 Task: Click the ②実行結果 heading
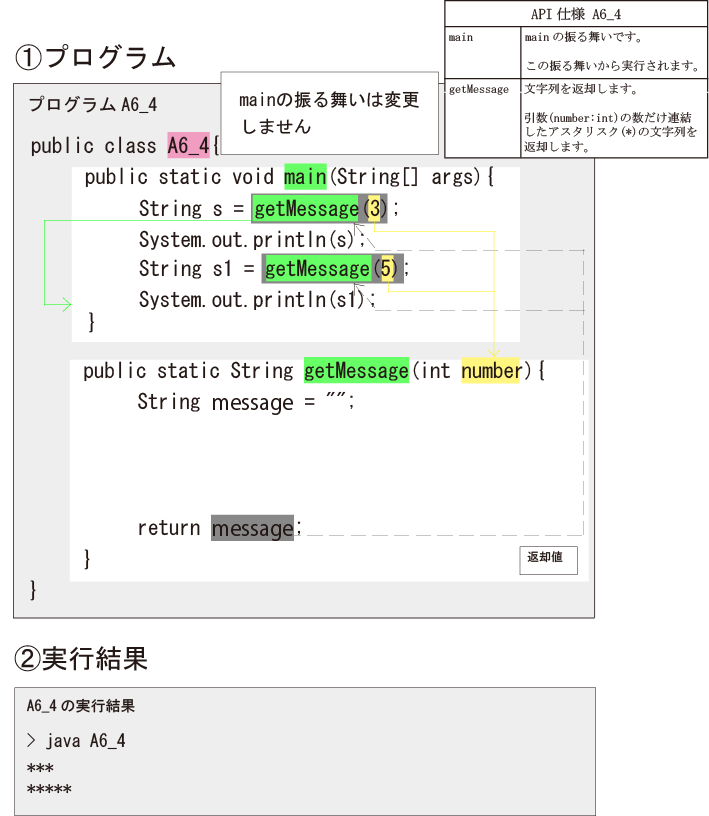pos(82,658)
